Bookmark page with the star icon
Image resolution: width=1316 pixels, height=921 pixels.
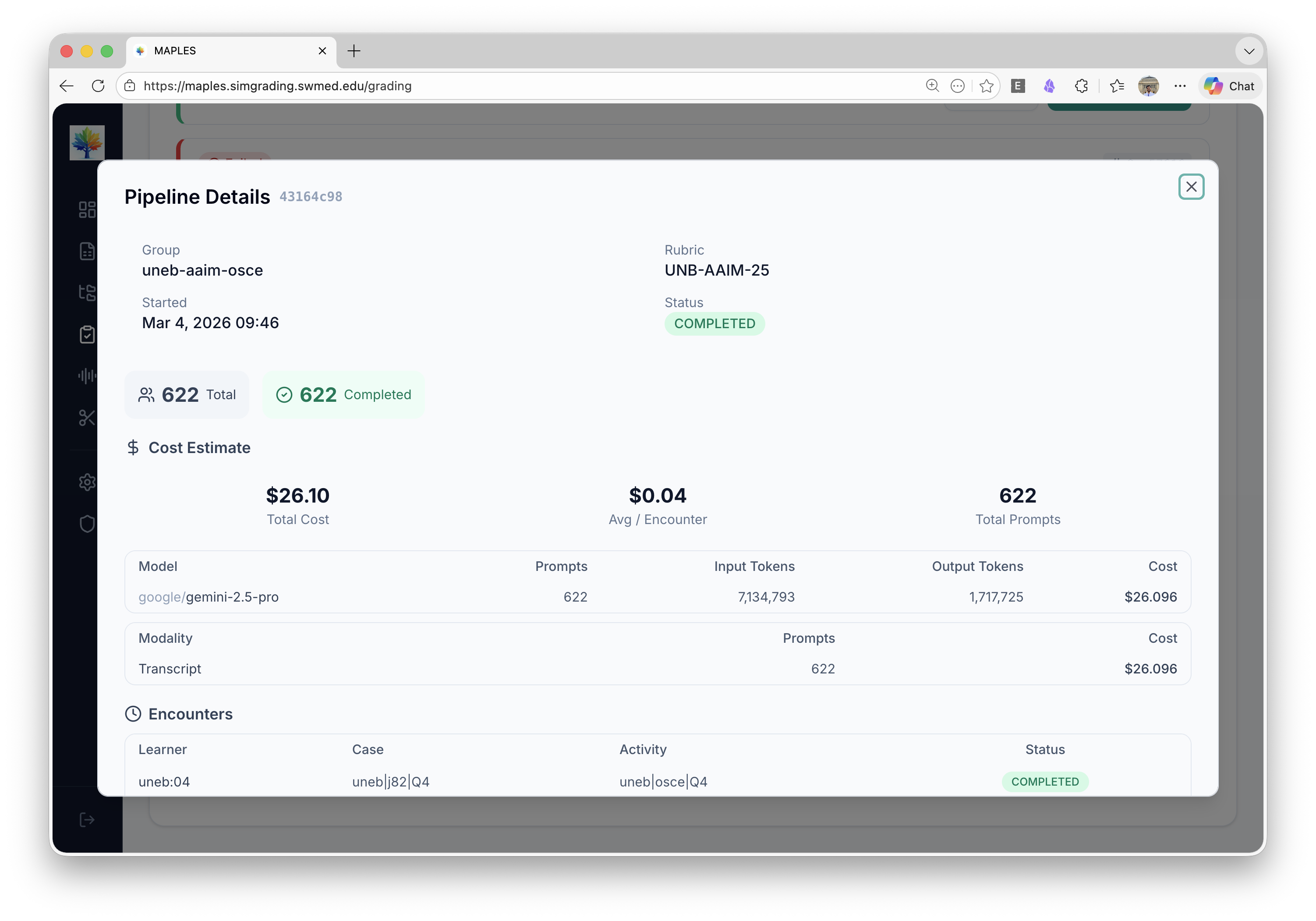[x=987, y=86]
